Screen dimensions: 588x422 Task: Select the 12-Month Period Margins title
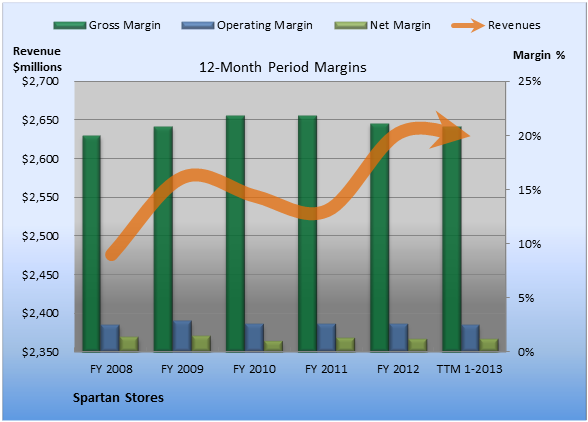[x=283, y=68]
